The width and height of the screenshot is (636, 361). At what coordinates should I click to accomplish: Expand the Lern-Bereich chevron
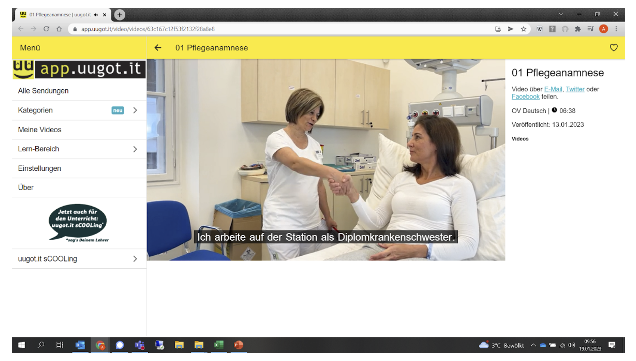[135, 149]
